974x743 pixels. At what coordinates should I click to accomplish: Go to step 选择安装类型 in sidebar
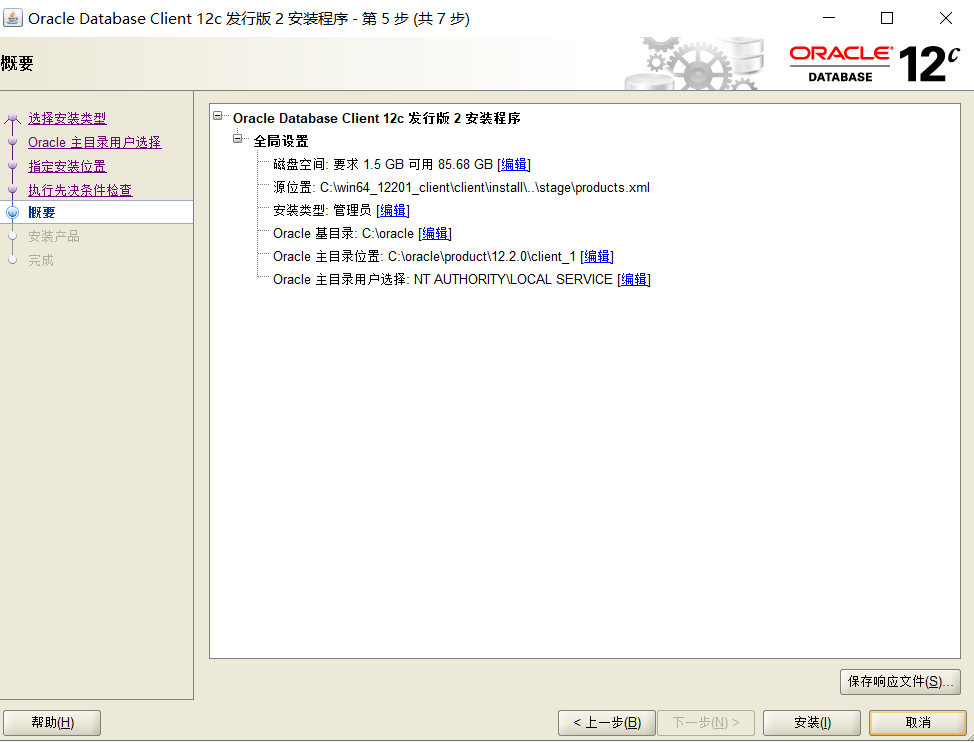pyautogui.click(x=67, y=118)
